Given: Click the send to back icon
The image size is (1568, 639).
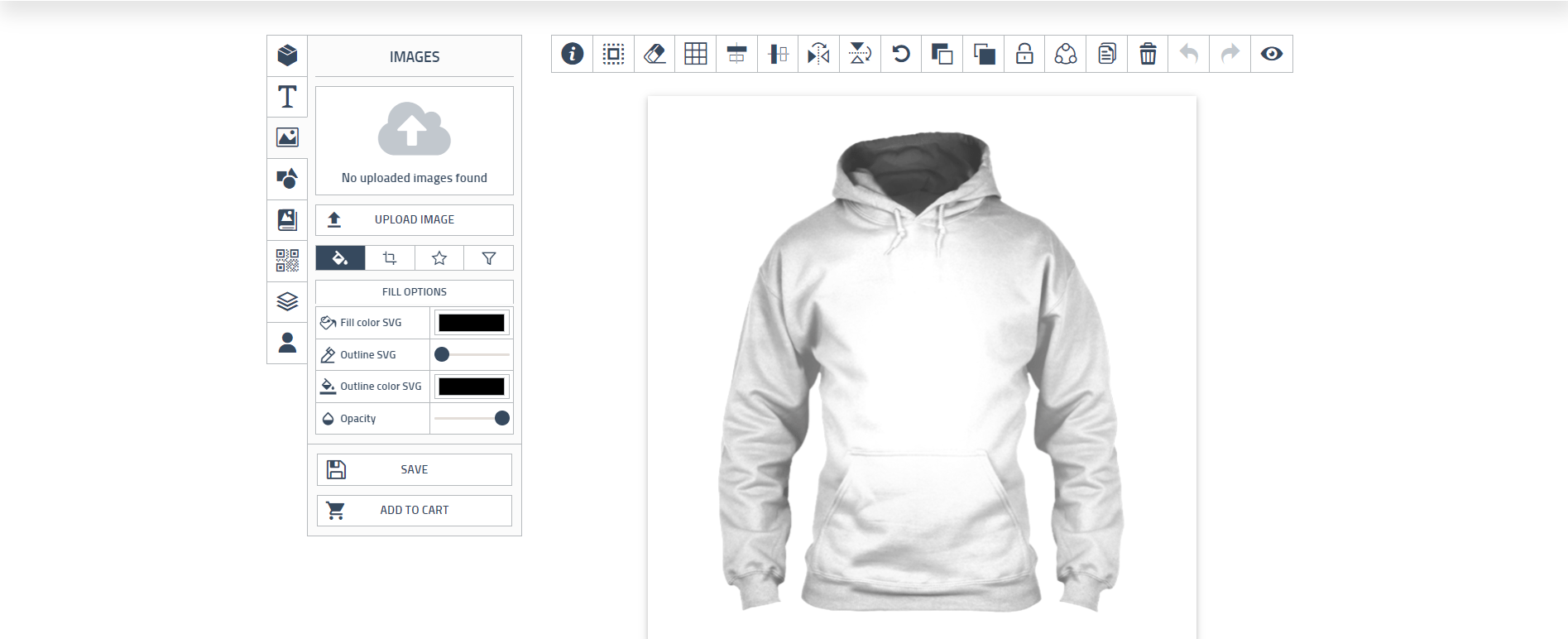Looking at the screenshot, I should coord(984,54).
